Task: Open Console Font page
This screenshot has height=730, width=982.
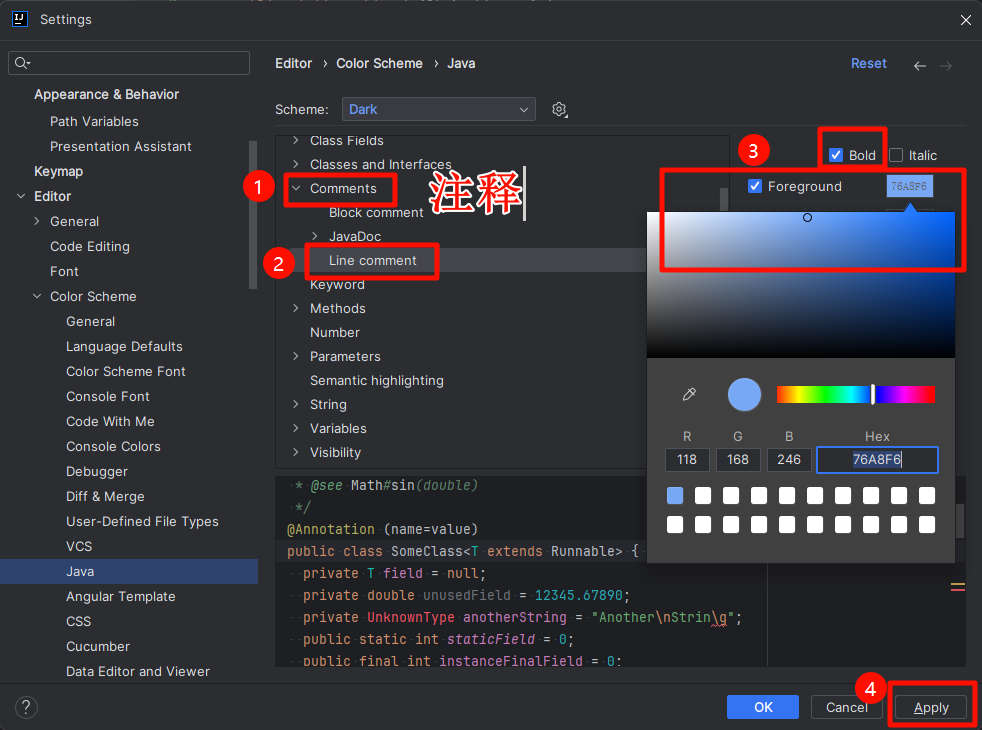Action: [x=108, y=396]
